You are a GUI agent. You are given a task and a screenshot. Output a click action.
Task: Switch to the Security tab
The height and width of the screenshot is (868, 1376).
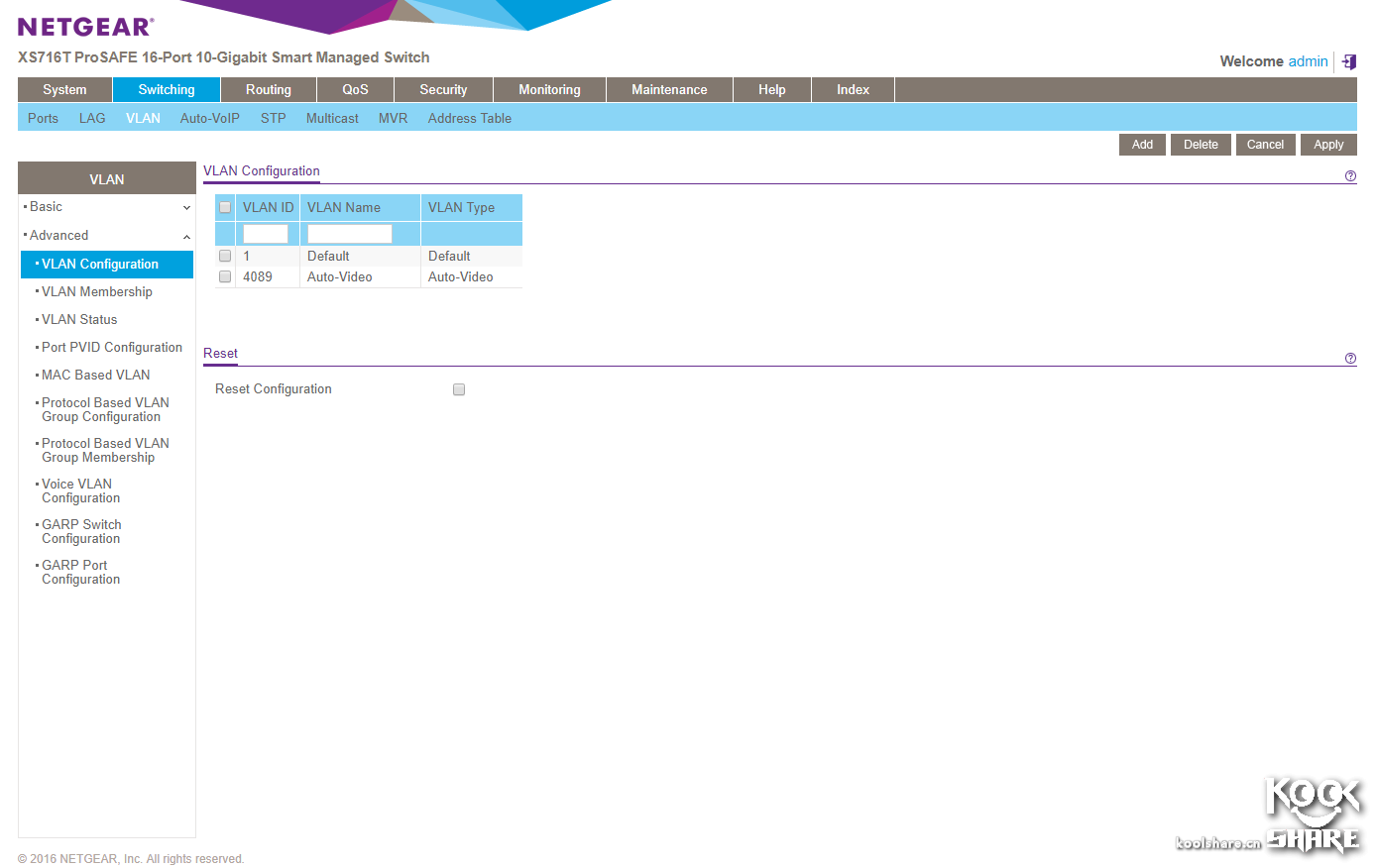tap(443, 90)
